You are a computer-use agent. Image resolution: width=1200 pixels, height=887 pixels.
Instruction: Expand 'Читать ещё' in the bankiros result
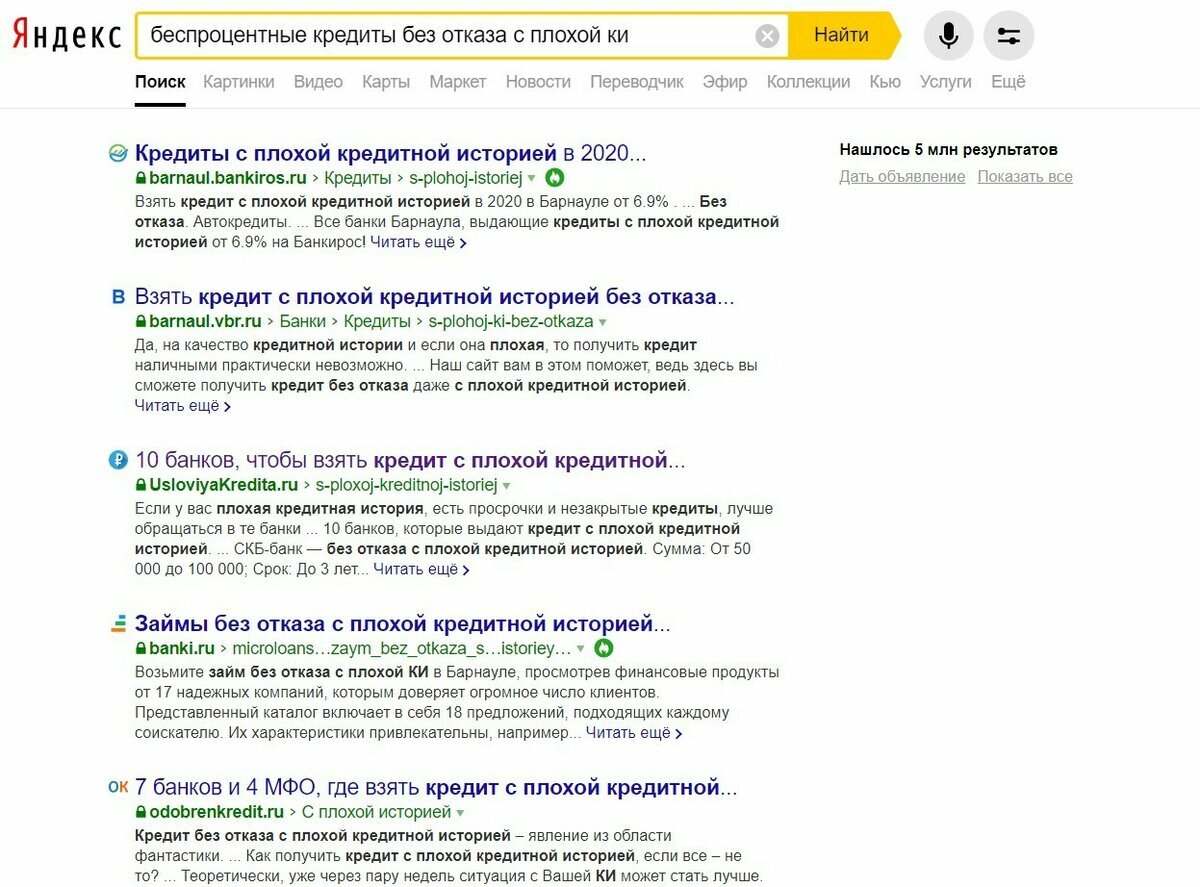coord(418,242)
